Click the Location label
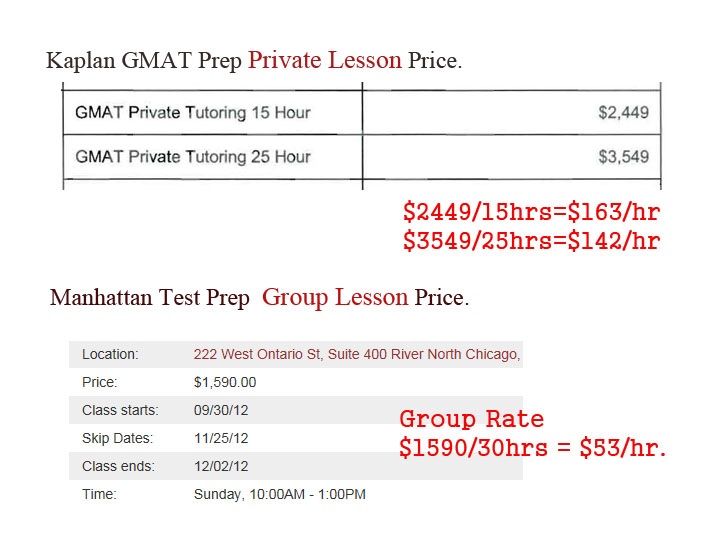The image size is (716, 540). click(110, 354)
